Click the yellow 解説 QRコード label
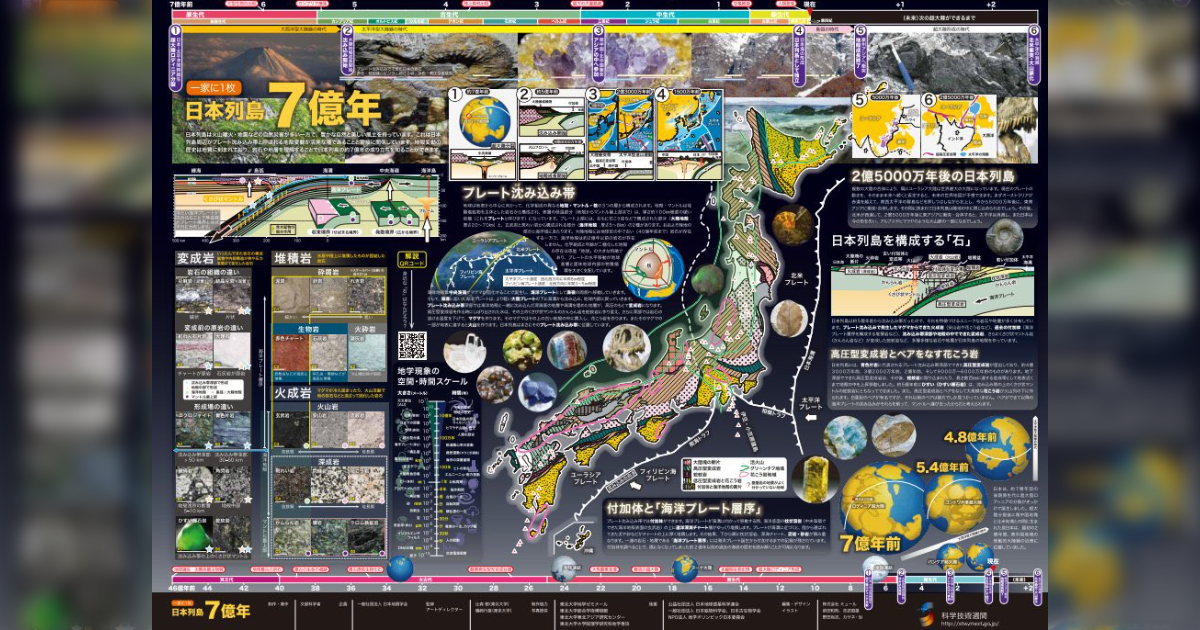Viewport: 1200px width, 630px height. click(x=412, y=258)
